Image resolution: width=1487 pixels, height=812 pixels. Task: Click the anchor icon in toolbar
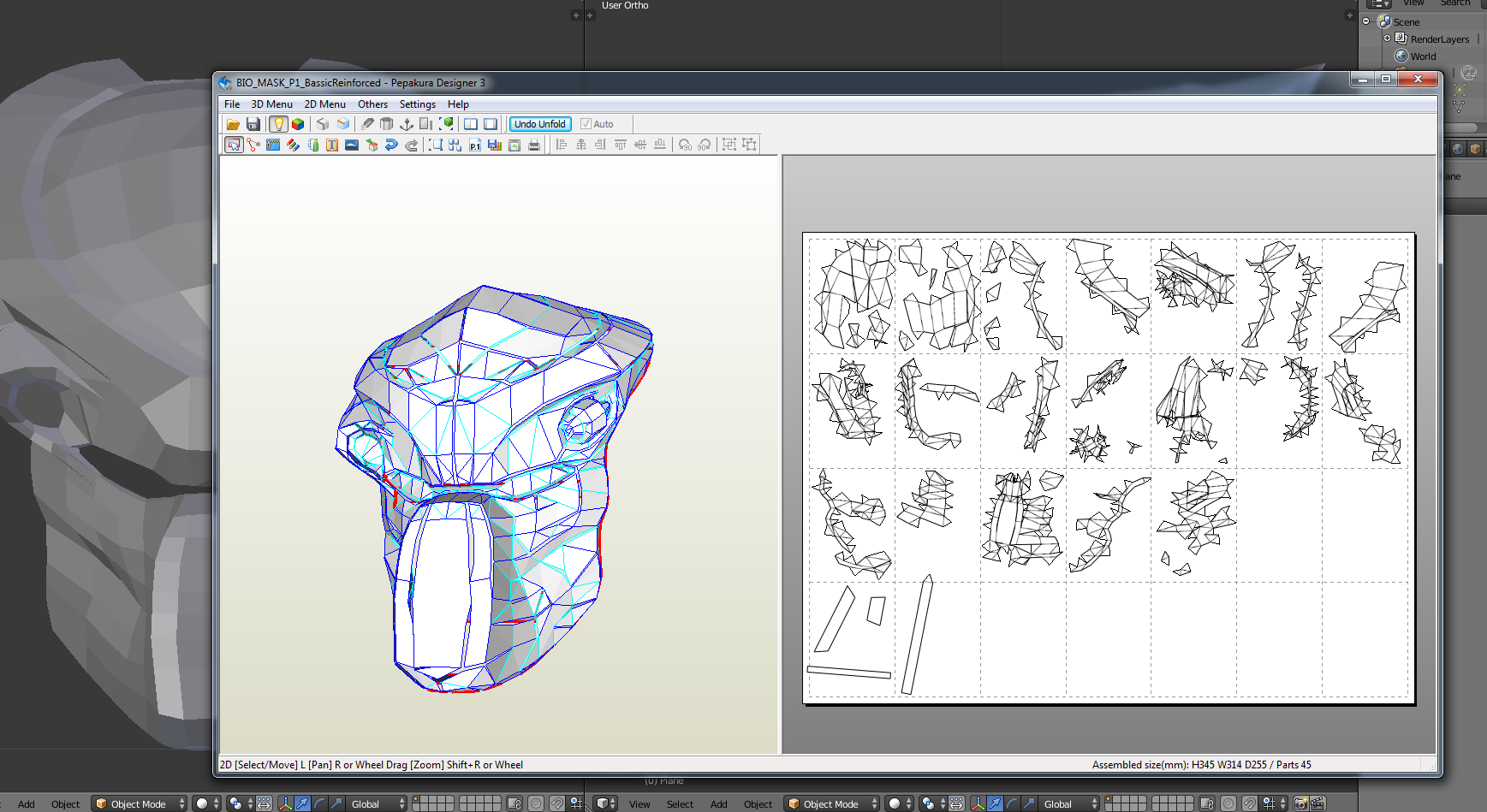click(407, 124)
